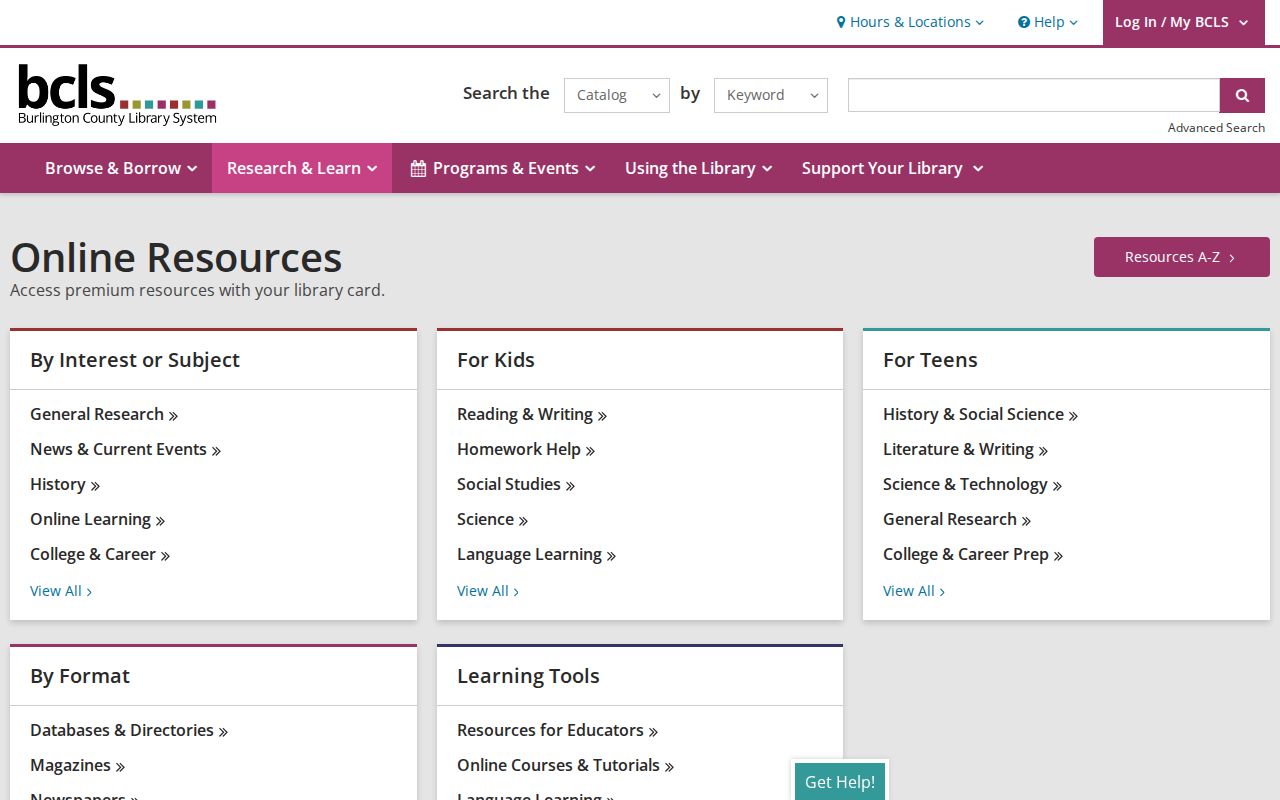The height and width of the screenshot is (800, 1280).
Task: Open the Online Learning resources link
Action: (x=98, y=519)
